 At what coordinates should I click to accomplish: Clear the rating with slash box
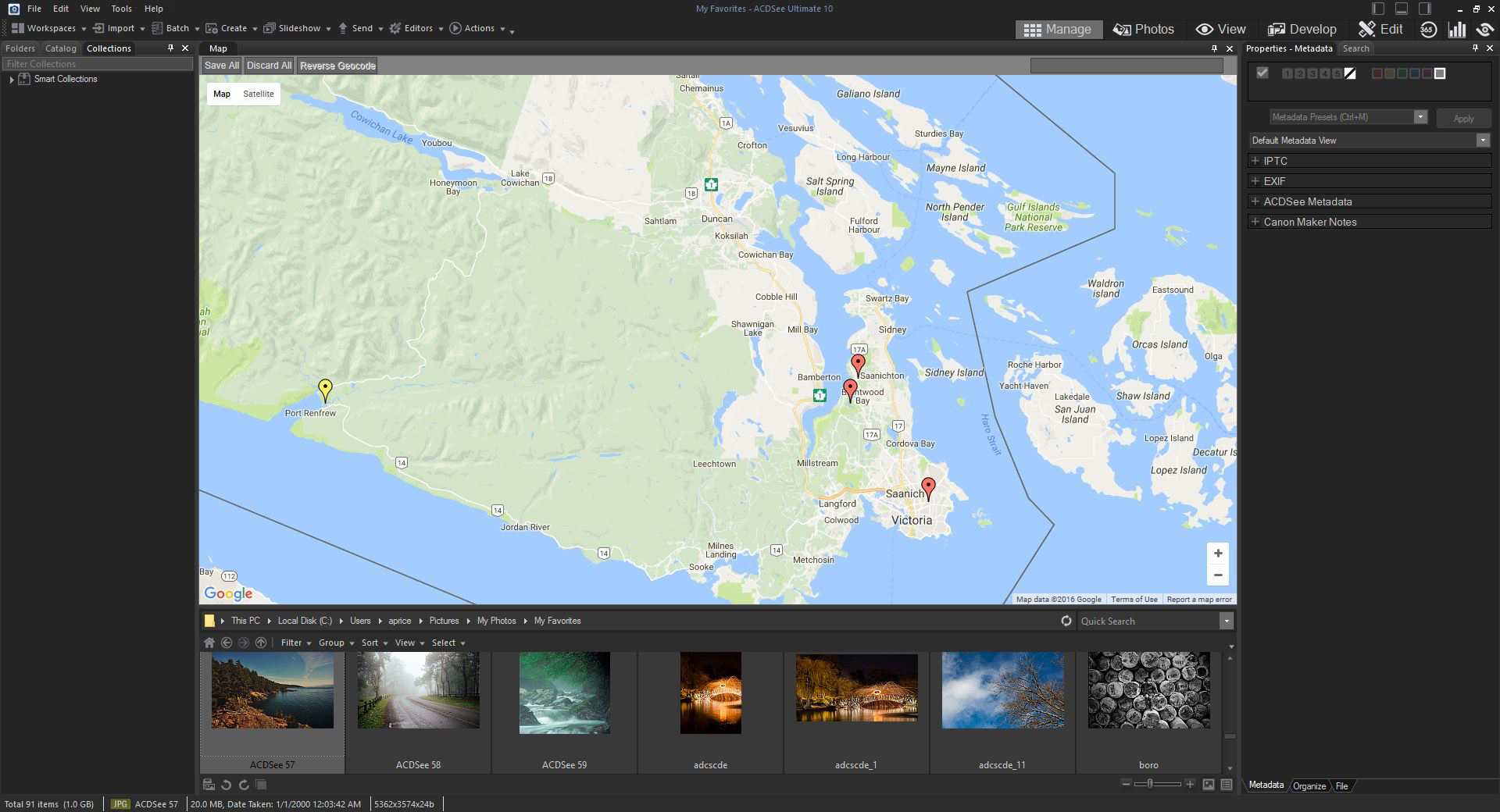coord(1350,73)
